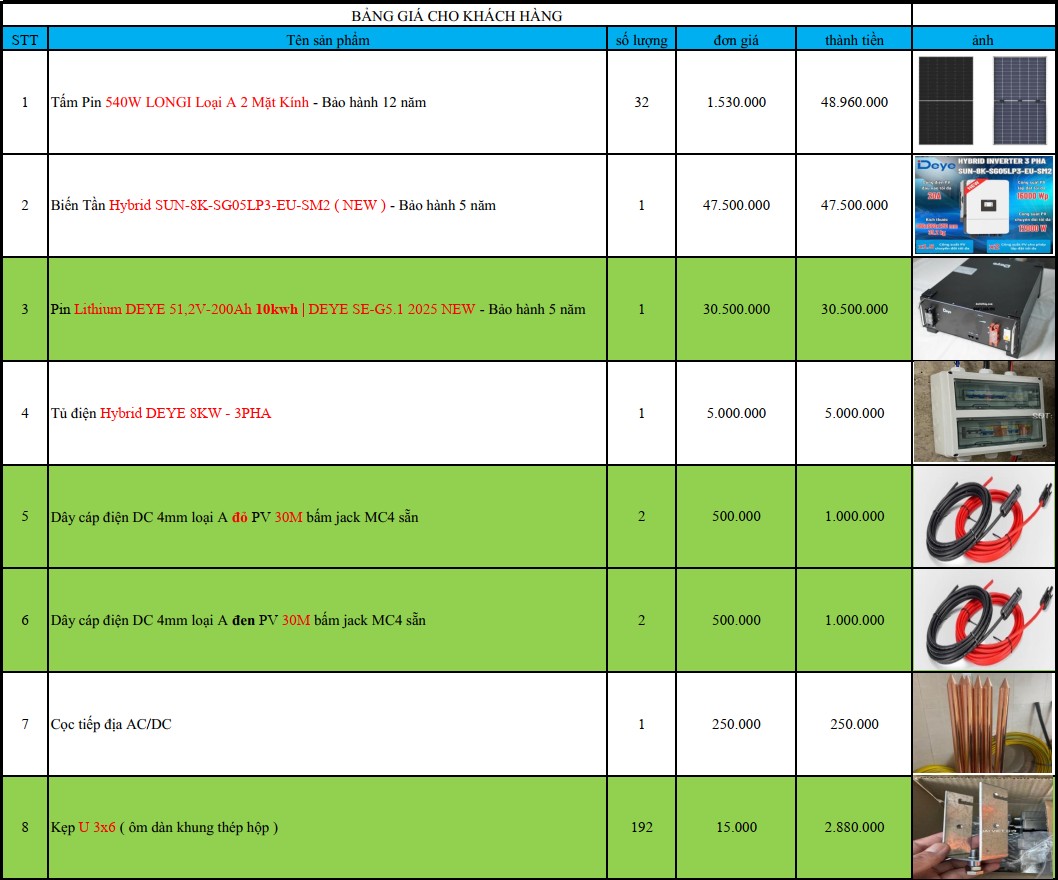The width and height of the screenshot is (1058, 880).
Task: Select the quantity cell with 192
Action: click(642, 827)
